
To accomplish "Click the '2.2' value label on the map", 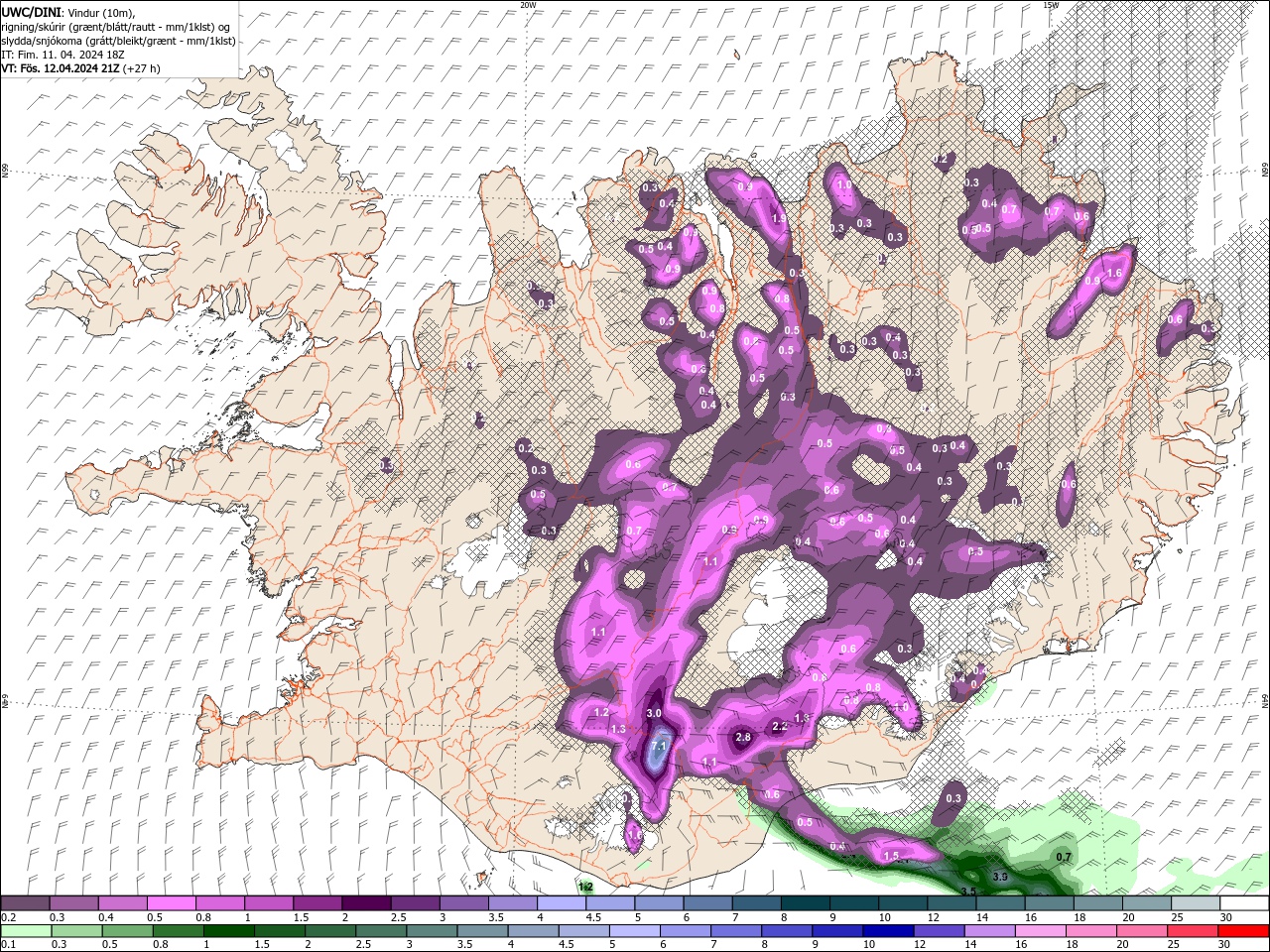I will point(780,726).
